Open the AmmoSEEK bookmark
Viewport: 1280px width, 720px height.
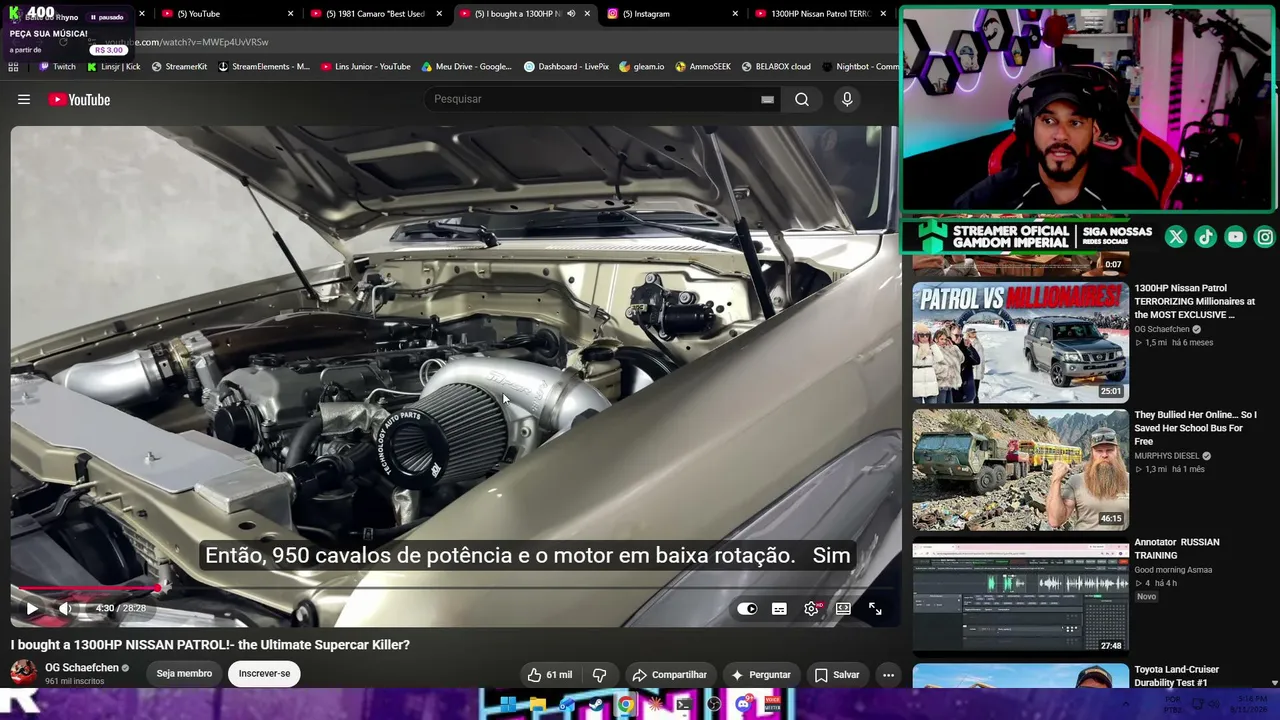(x=703, y=67)
